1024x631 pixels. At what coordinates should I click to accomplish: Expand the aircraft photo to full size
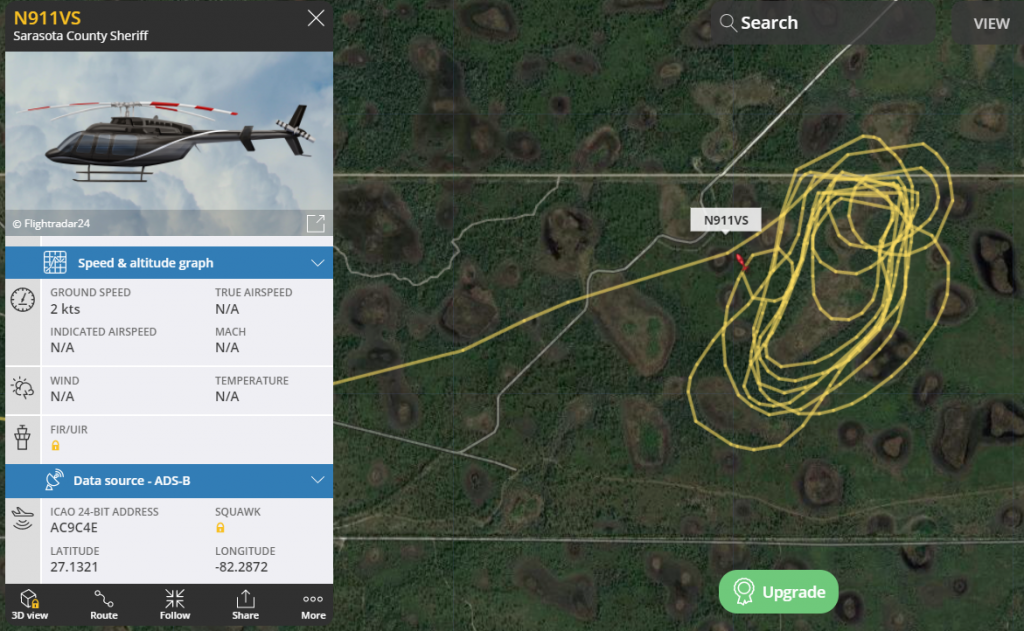[315, 223]
